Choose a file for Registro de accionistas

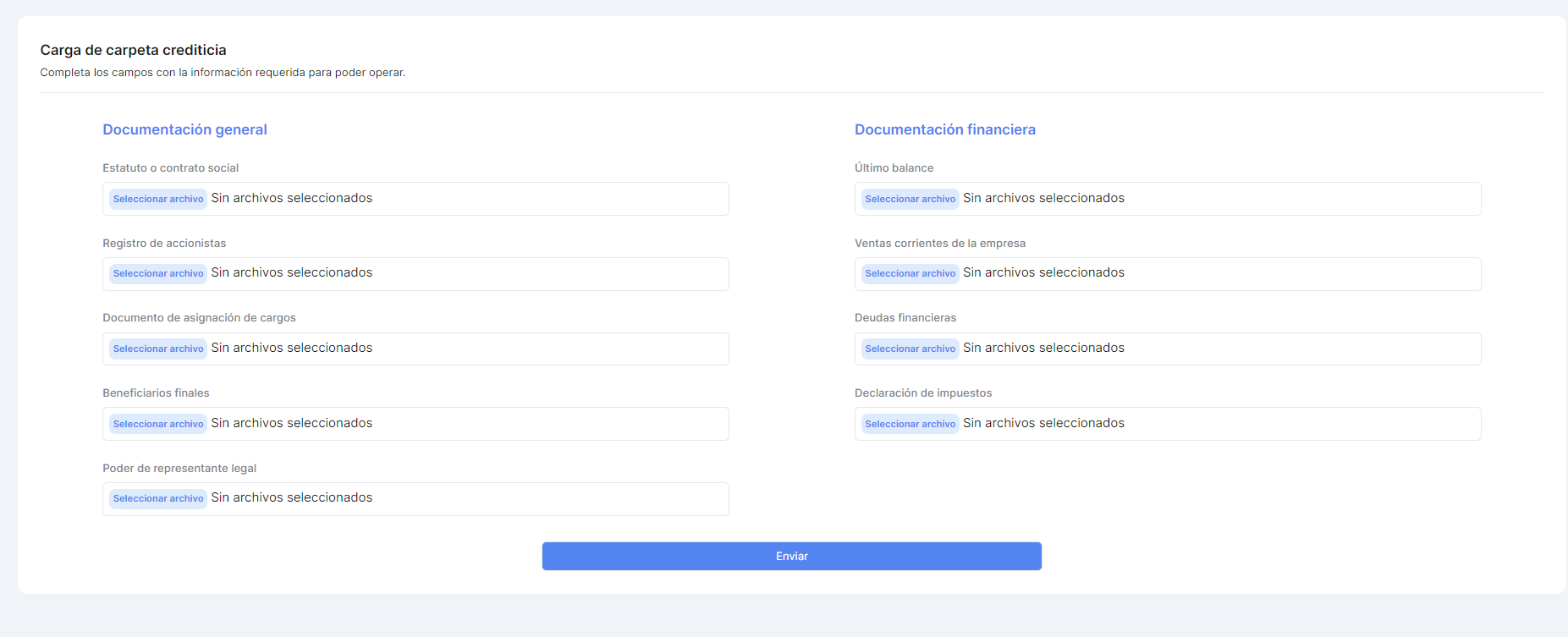[158, 273]
